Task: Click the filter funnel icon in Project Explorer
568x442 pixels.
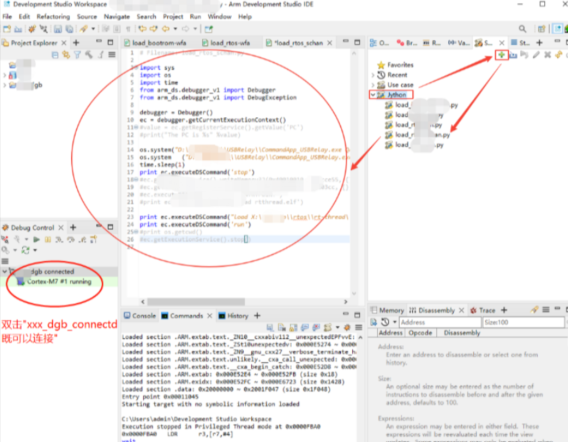Action: 77,55
